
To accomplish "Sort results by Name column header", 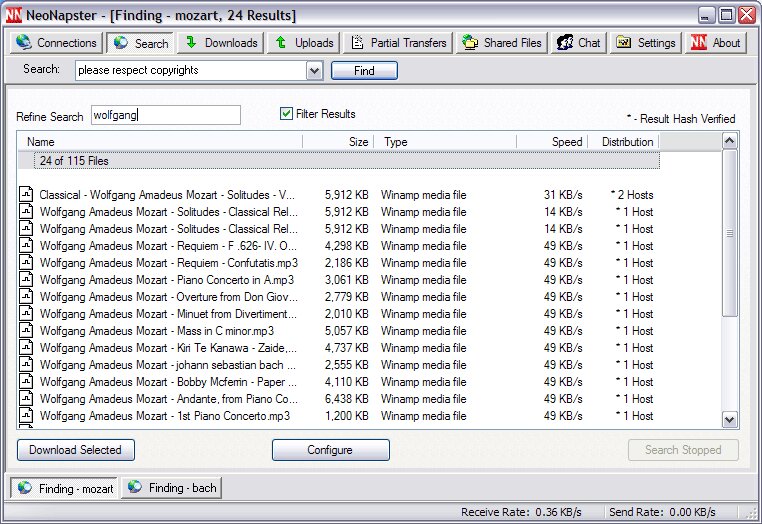I will point(160,142).
